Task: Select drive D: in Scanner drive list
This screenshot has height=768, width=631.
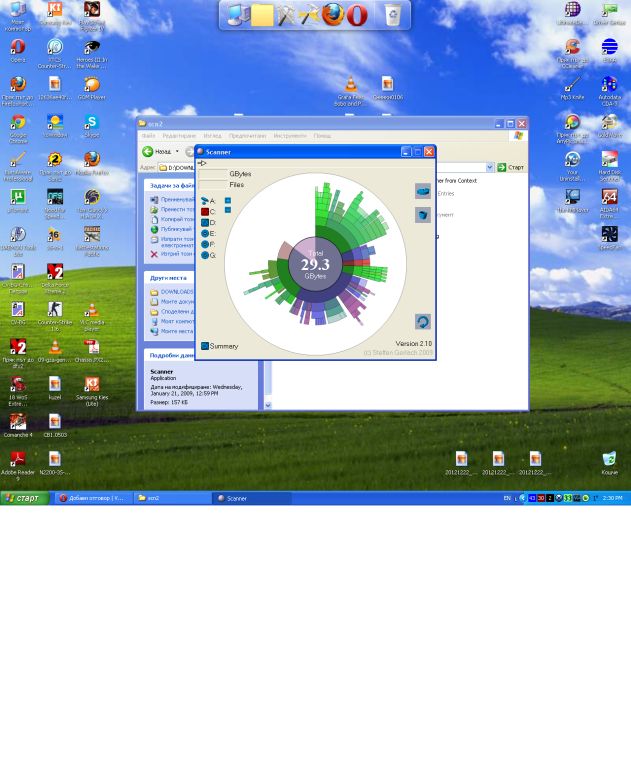Action: pyautogui.click(x=208, y=223)
